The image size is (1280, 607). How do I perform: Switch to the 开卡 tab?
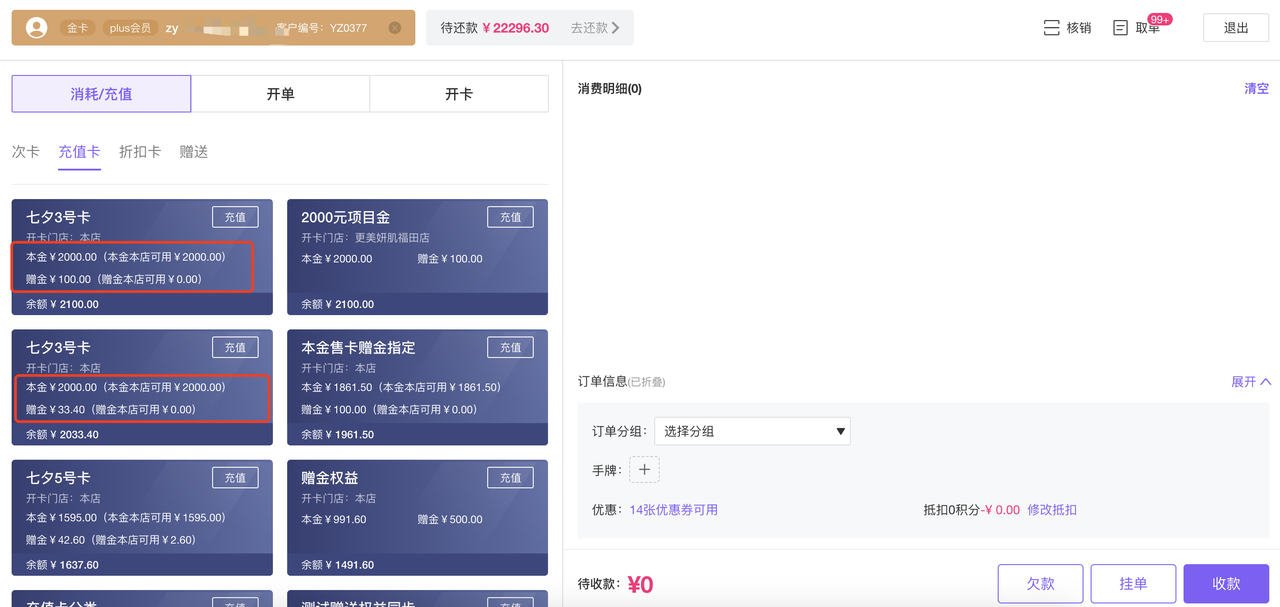click(459, 94)
